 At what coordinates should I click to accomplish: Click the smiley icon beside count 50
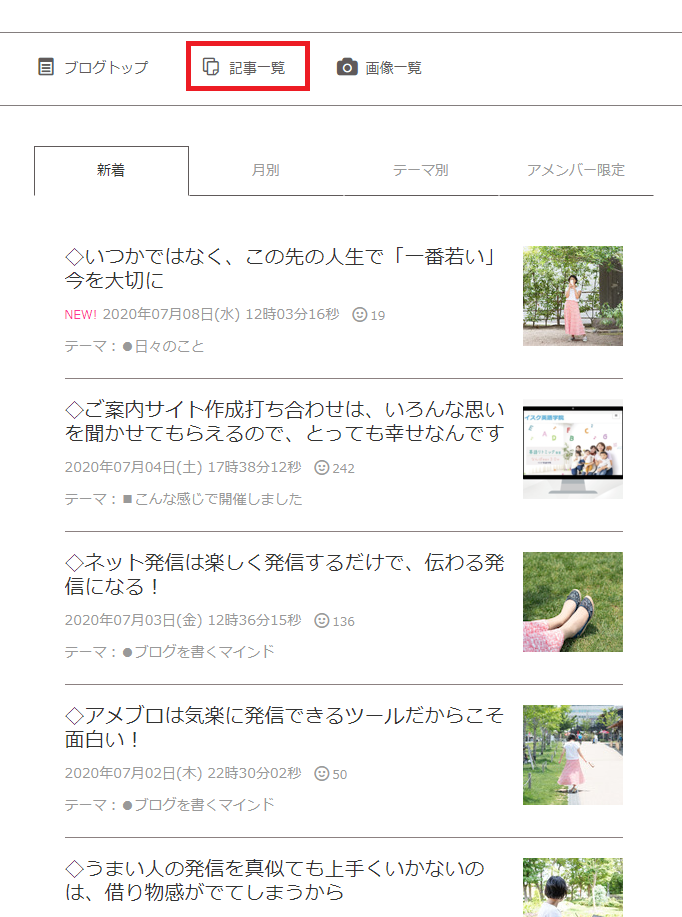pyautogui.click(x=322, y=774)
